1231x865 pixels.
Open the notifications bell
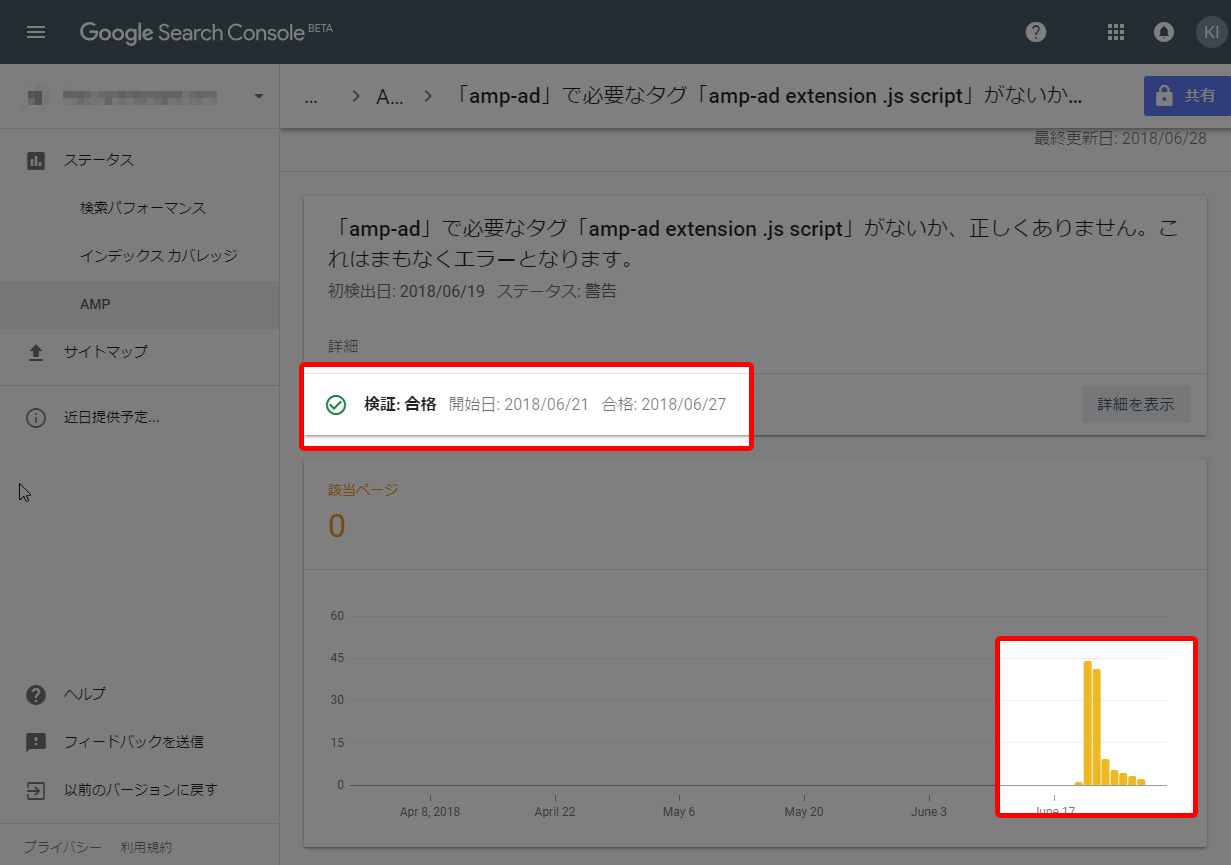pos(1163,32)
